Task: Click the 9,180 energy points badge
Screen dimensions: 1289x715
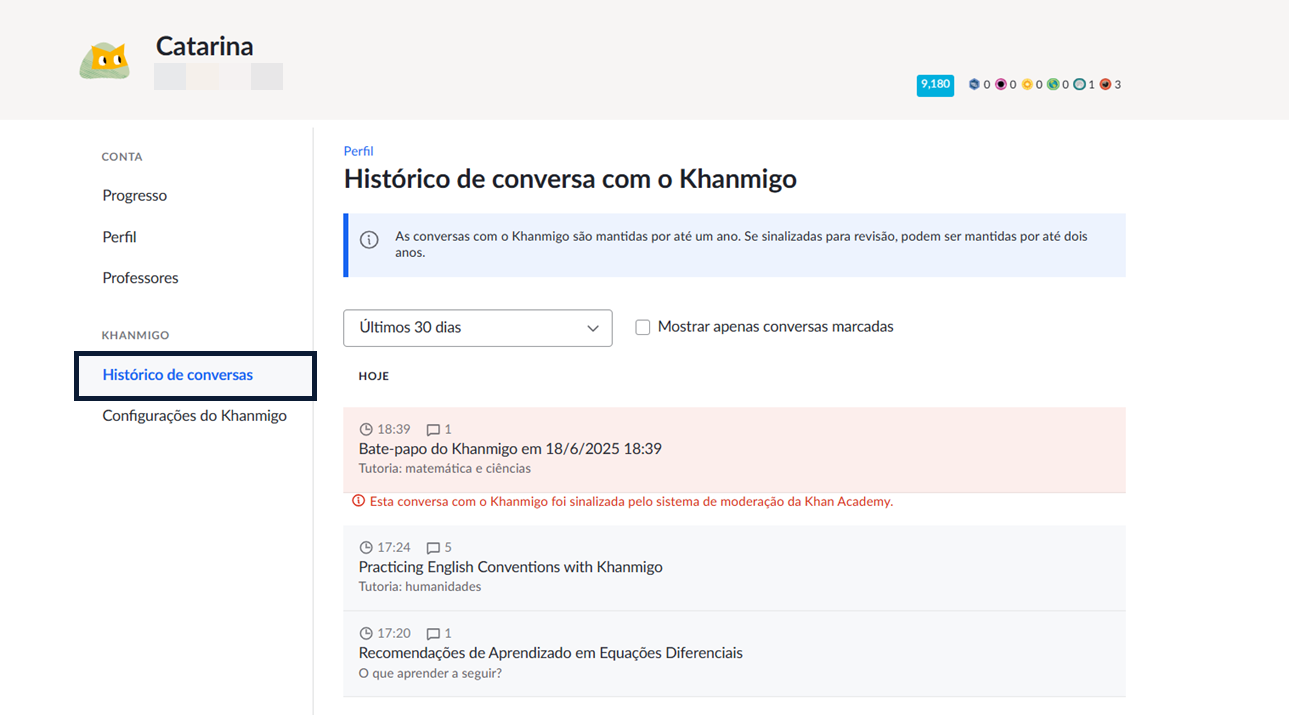Action: pos(935,85)
